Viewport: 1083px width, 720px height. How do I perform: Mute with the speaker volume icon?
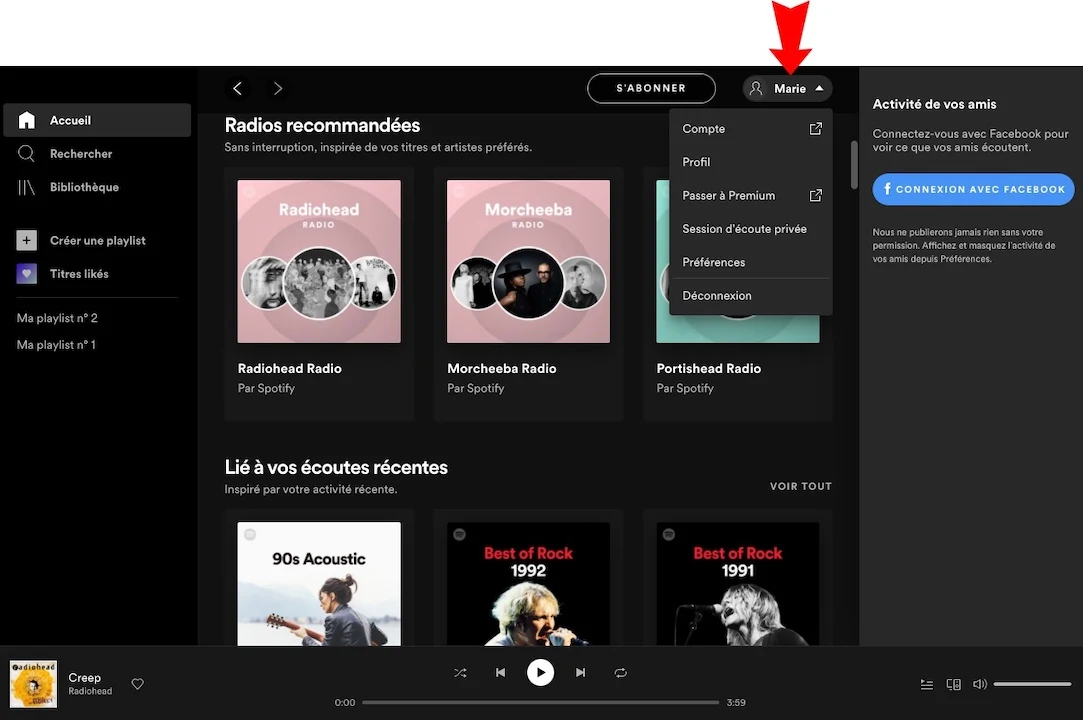pos(979,684)
